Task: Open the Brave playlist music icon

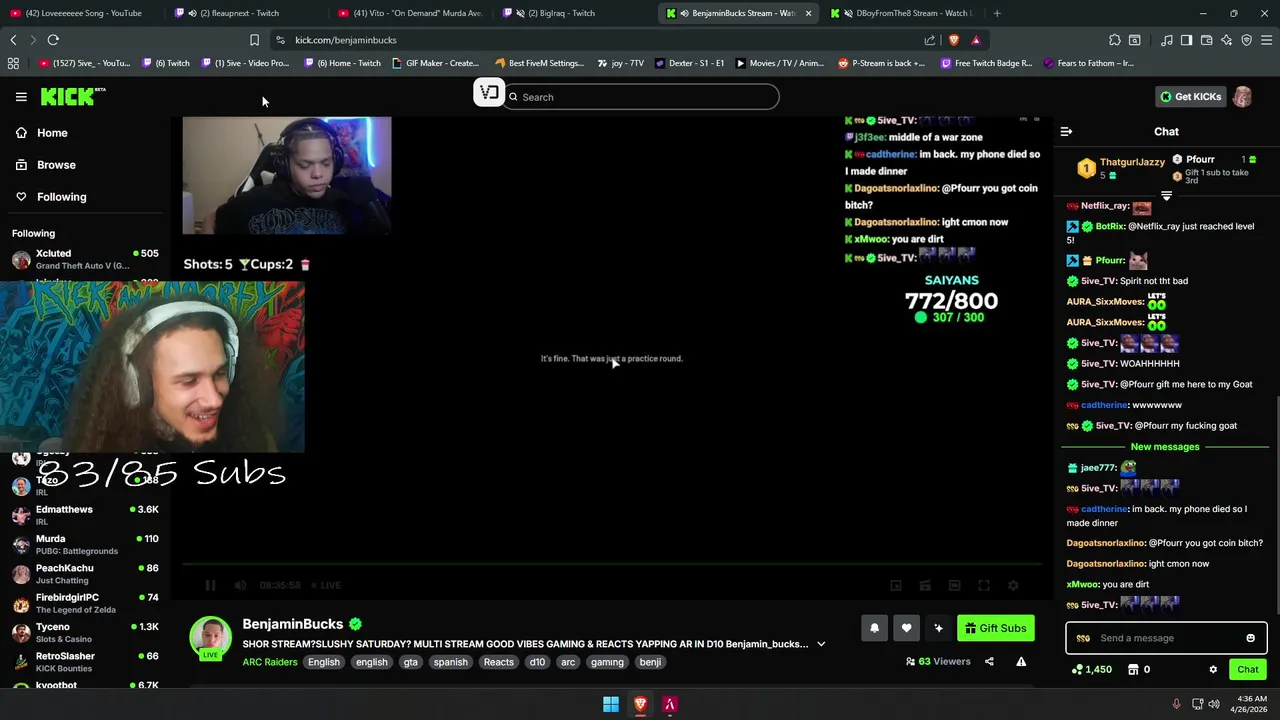Action: 1166,40
